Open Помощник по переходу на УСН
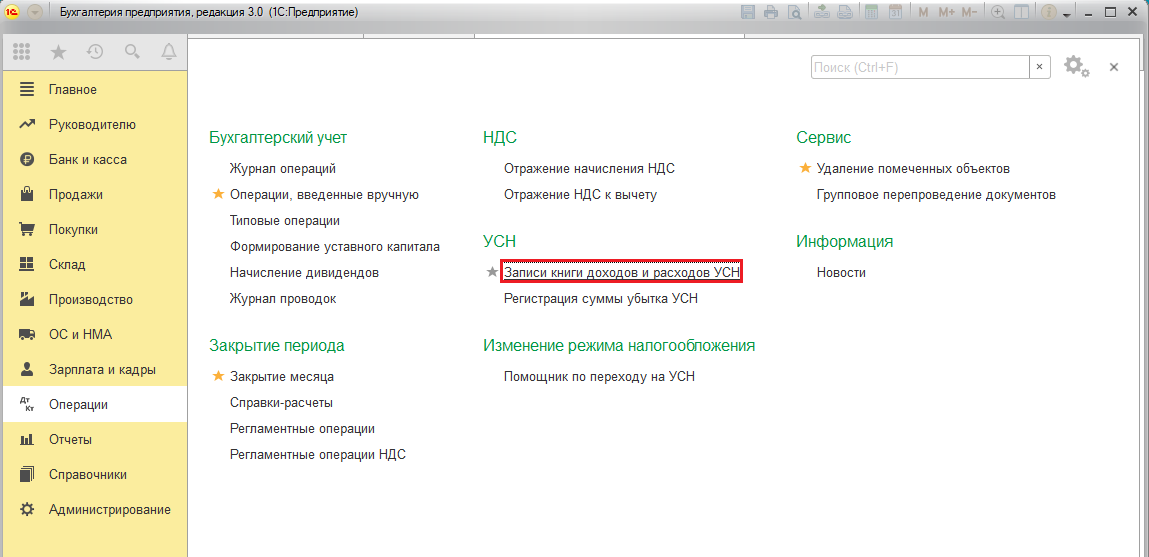 pos(598,377)
